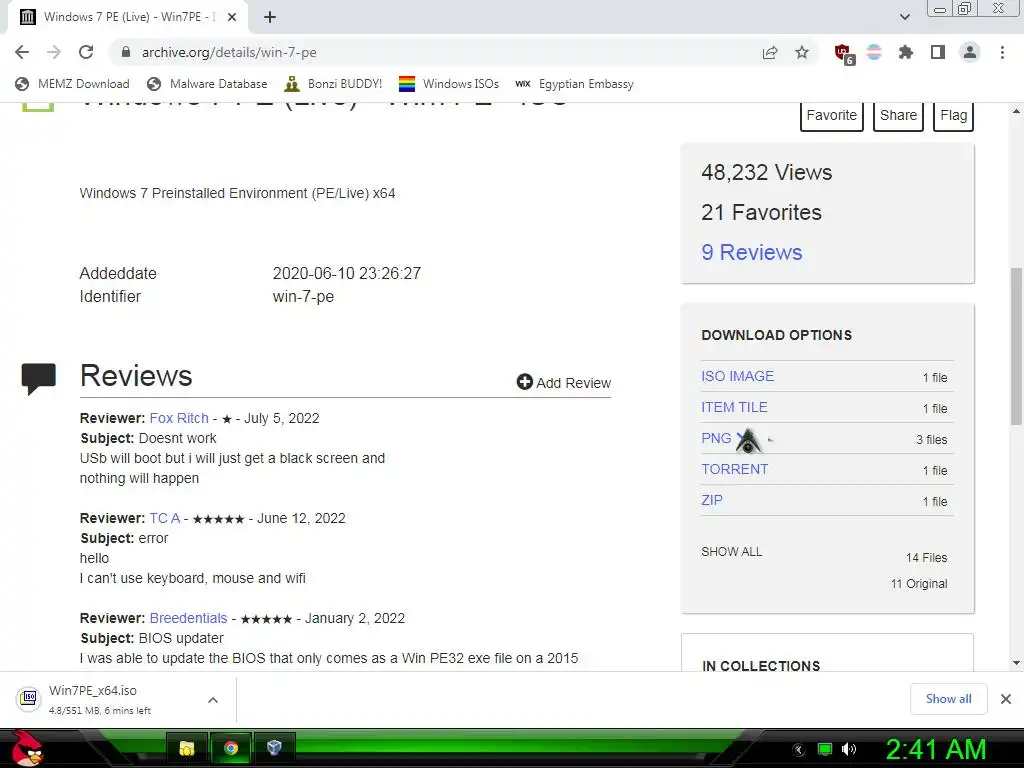Viewport: 1024px width, 768px height.
Task: Click the 2:41 AM taskbar clock
Action: pos(936,749)
